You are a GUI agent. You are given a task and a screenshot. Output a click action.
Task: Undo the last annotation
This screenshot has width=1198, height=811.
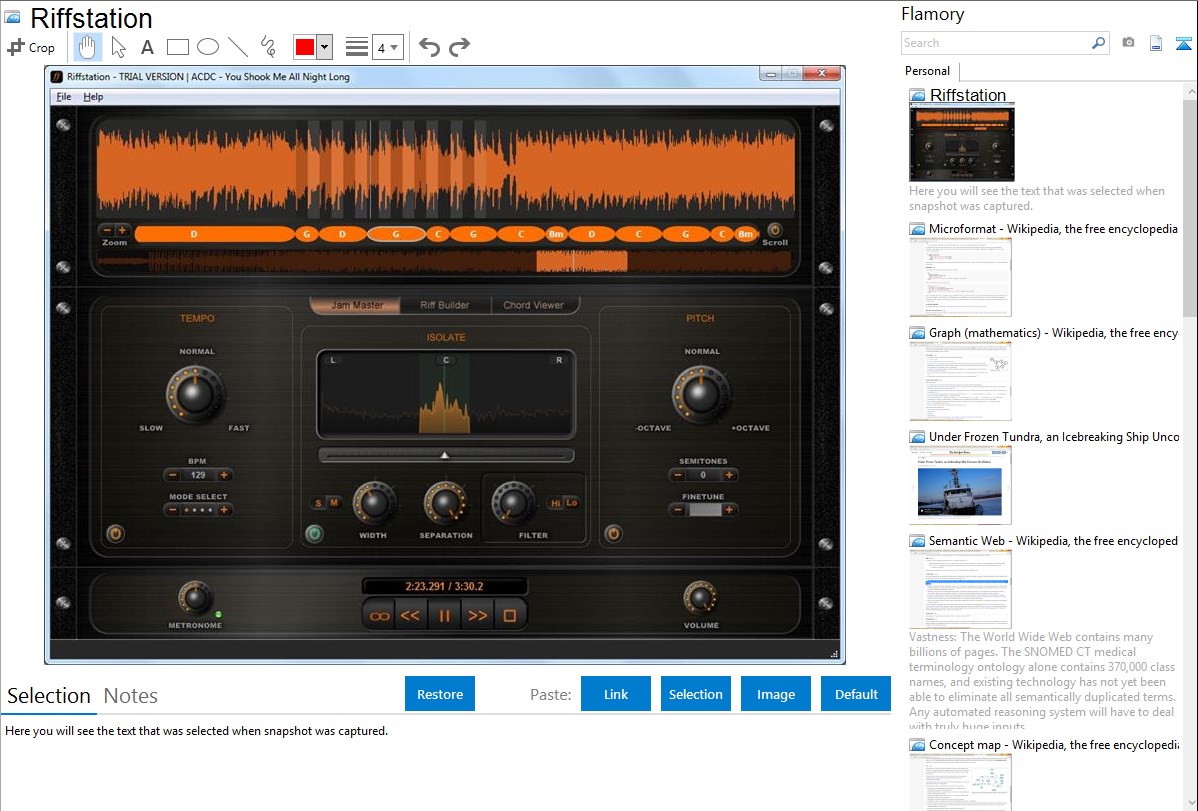(429, 47)
